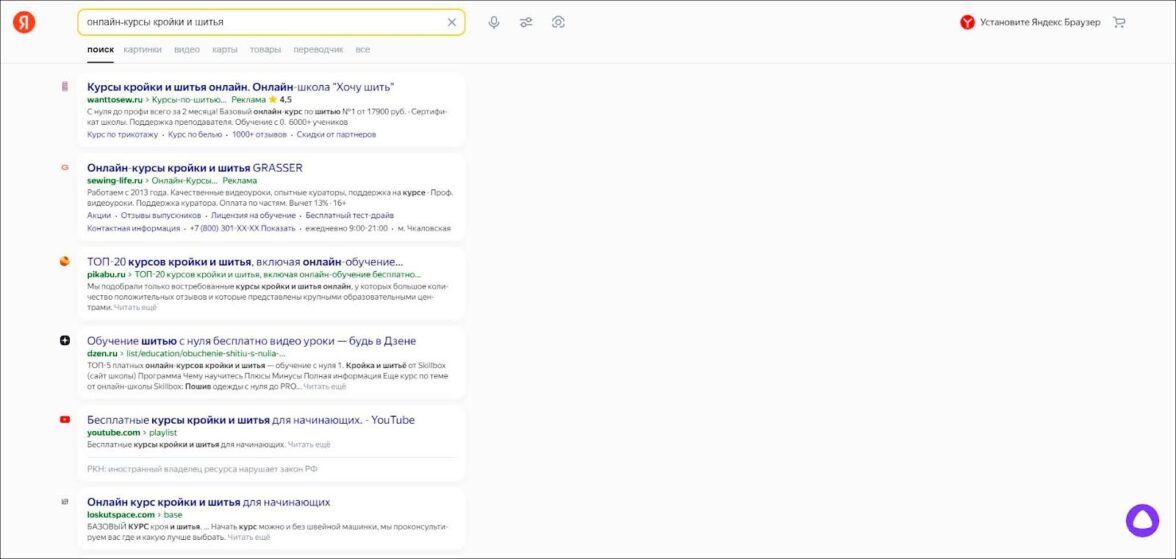Open the «переводчик» tab
1176x559 pixels.
click(x=319, y=50)
